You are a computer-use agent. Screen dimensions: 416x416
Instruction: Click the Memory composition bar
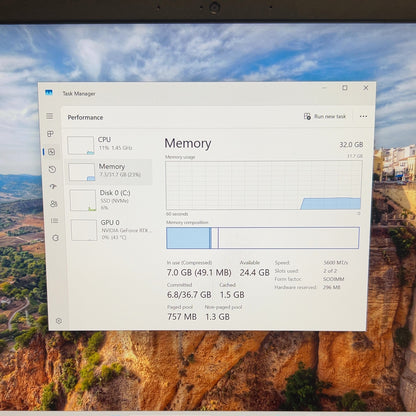(x=263, y=238)
